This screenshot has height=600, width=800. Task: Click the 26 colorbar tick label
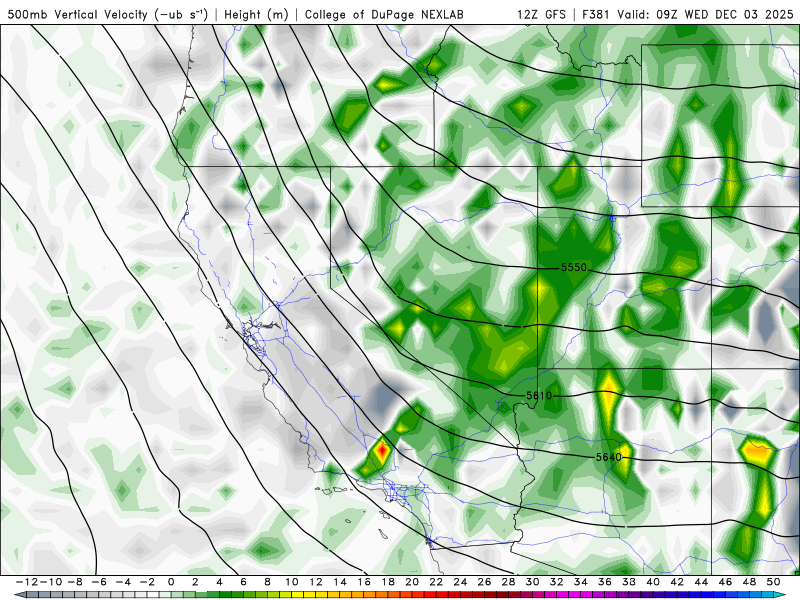tap(484, 582)
